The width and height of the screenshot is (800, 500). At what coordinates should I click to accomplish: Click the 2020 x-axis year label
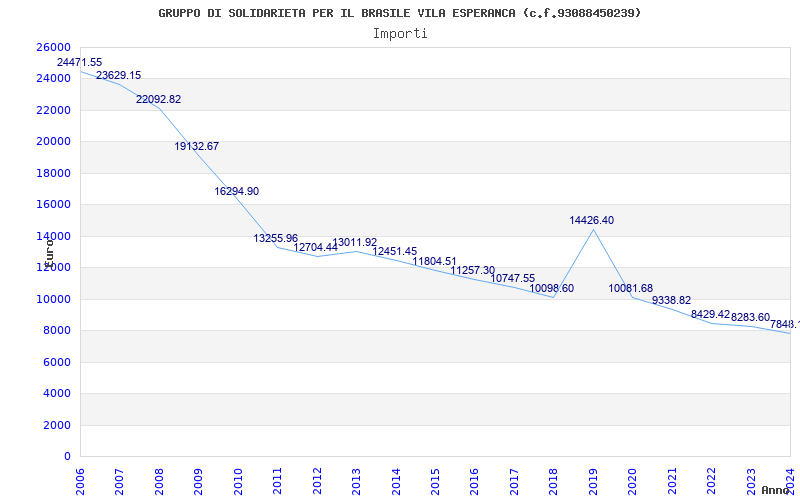pos(633,481)
